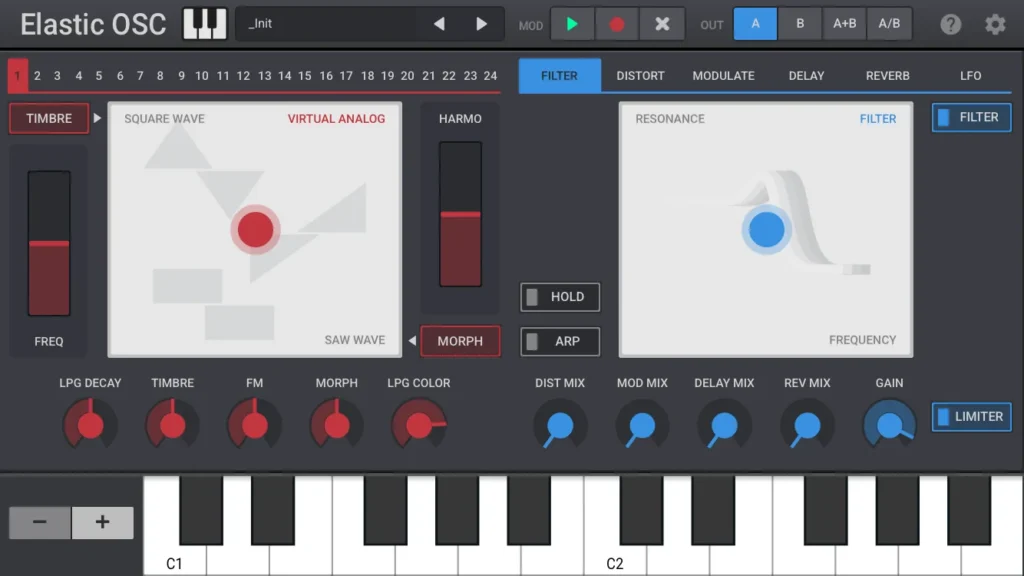Select sequencer step 5
Screen dimensions: 1024x576
pyautogui.click(x=99, y=76)
